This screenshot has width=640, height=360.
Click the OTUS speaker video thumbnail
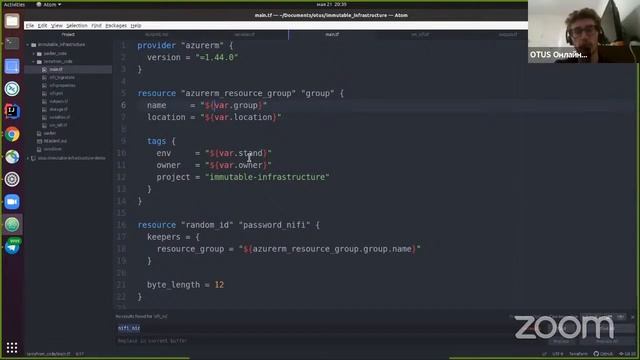pos(583,31)
